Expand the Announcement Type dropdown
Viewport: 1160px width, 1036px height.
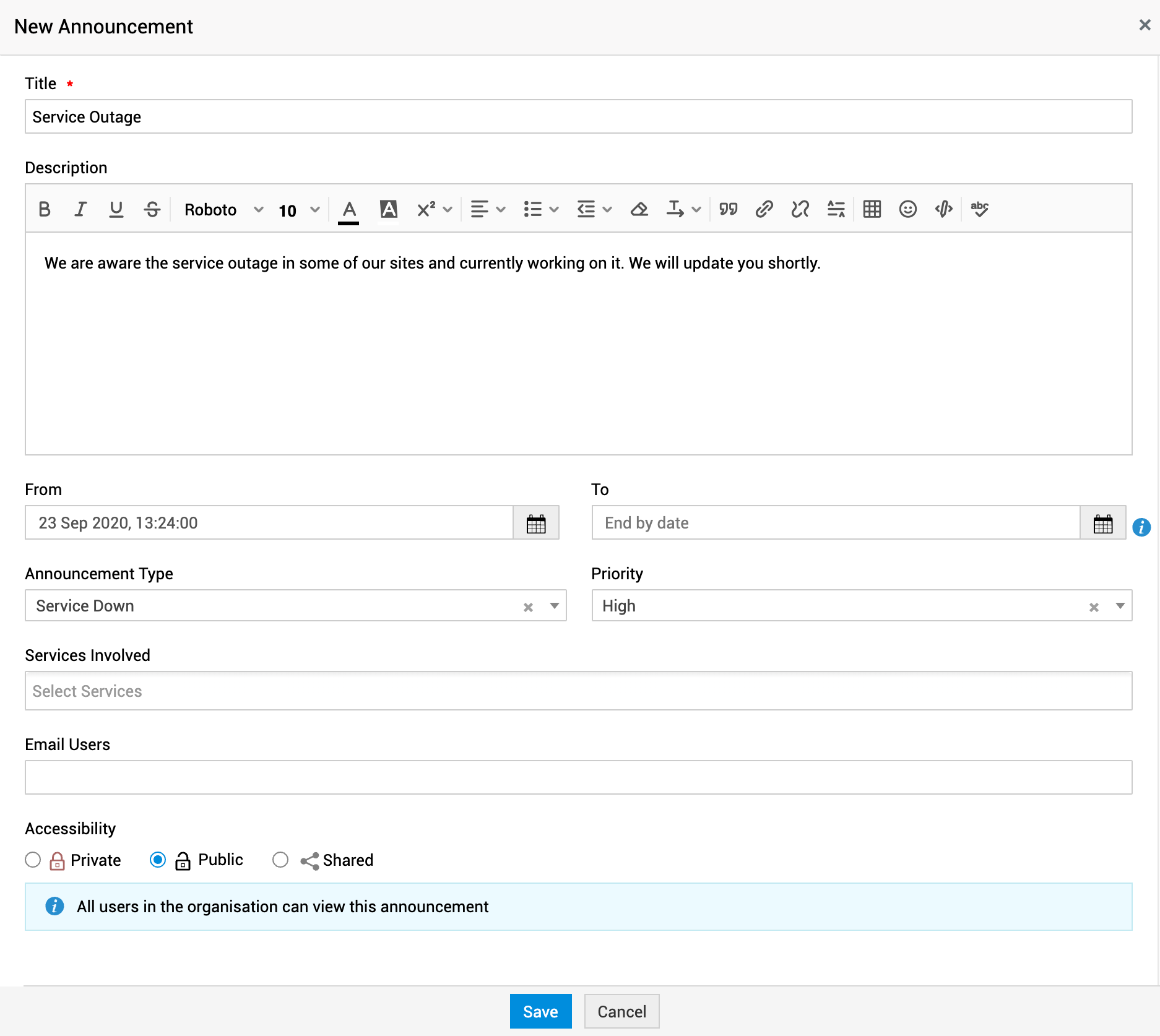coord(554,606)
